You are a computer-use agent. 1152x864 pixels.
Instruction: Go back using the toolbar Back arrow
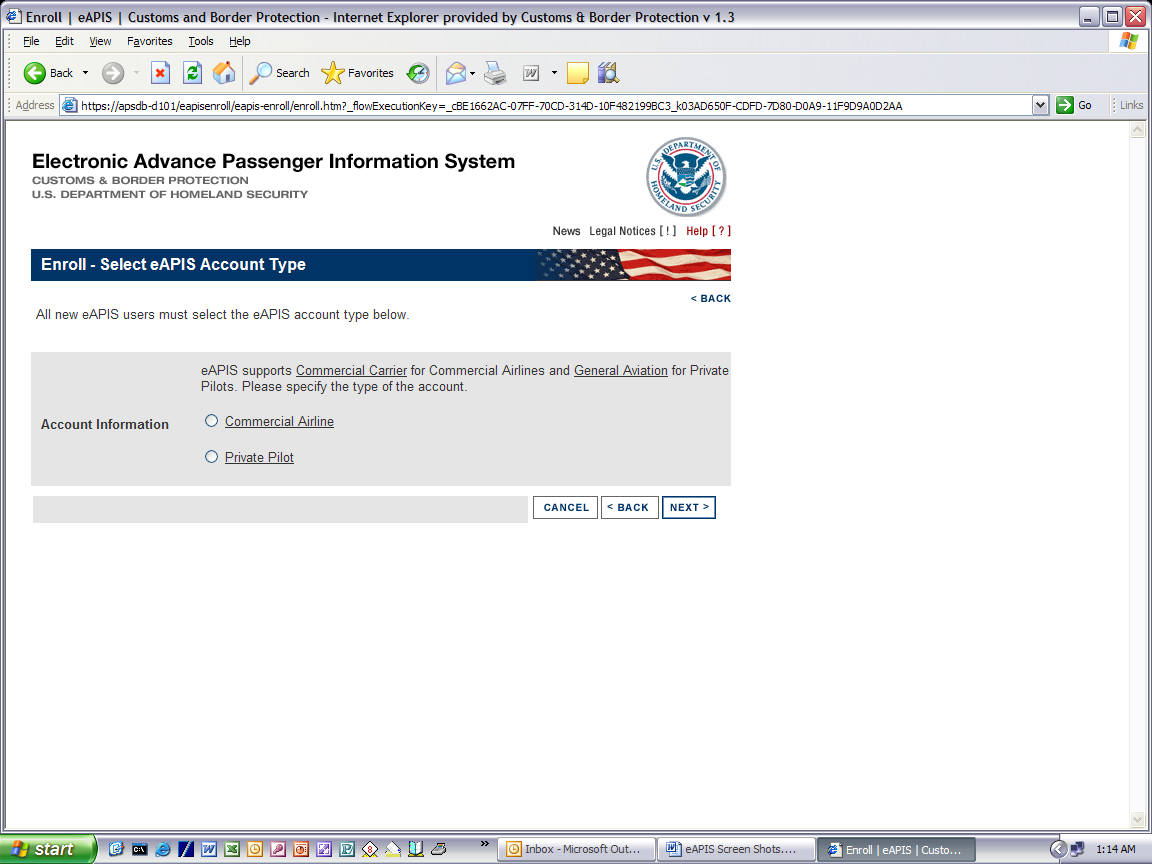click(35, 73)
